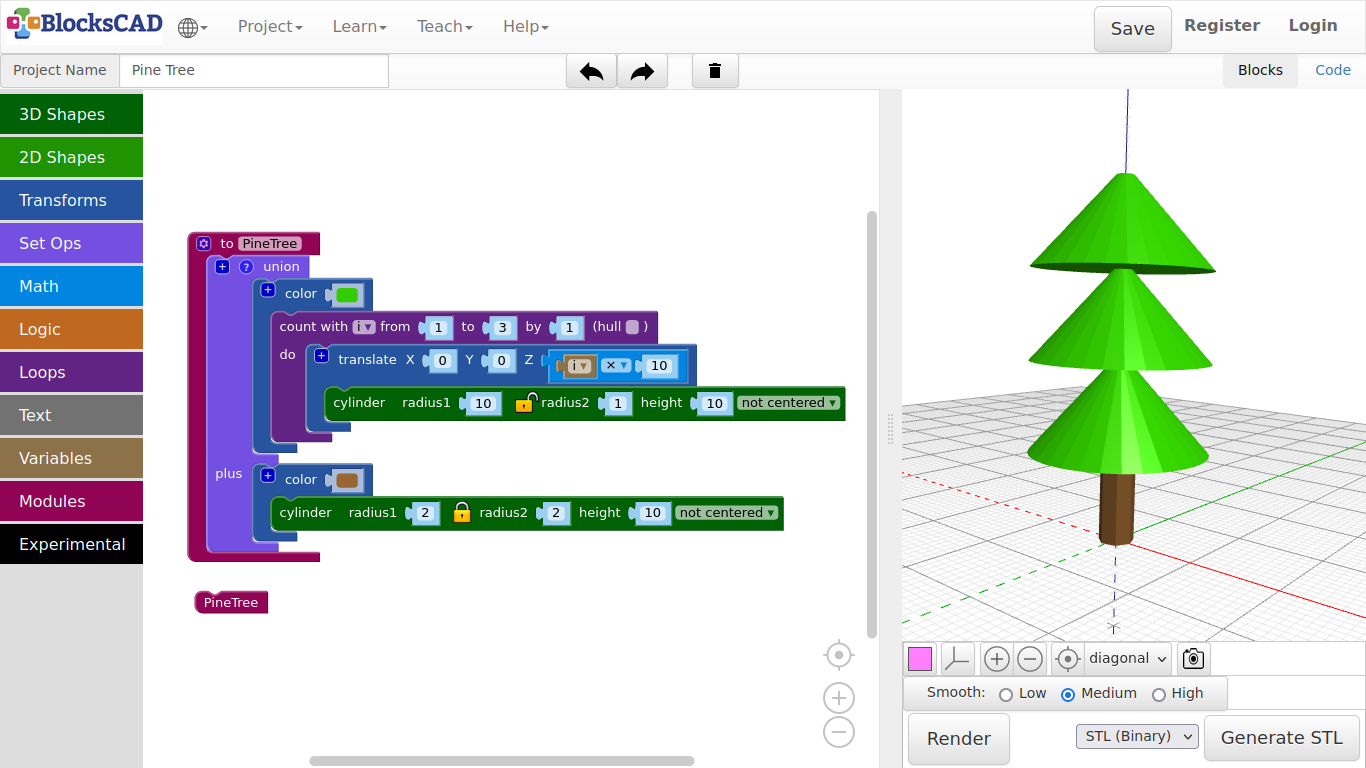Click the Generate STL button
This screenshot has width=1366, height=768.
pos(1281,738)
